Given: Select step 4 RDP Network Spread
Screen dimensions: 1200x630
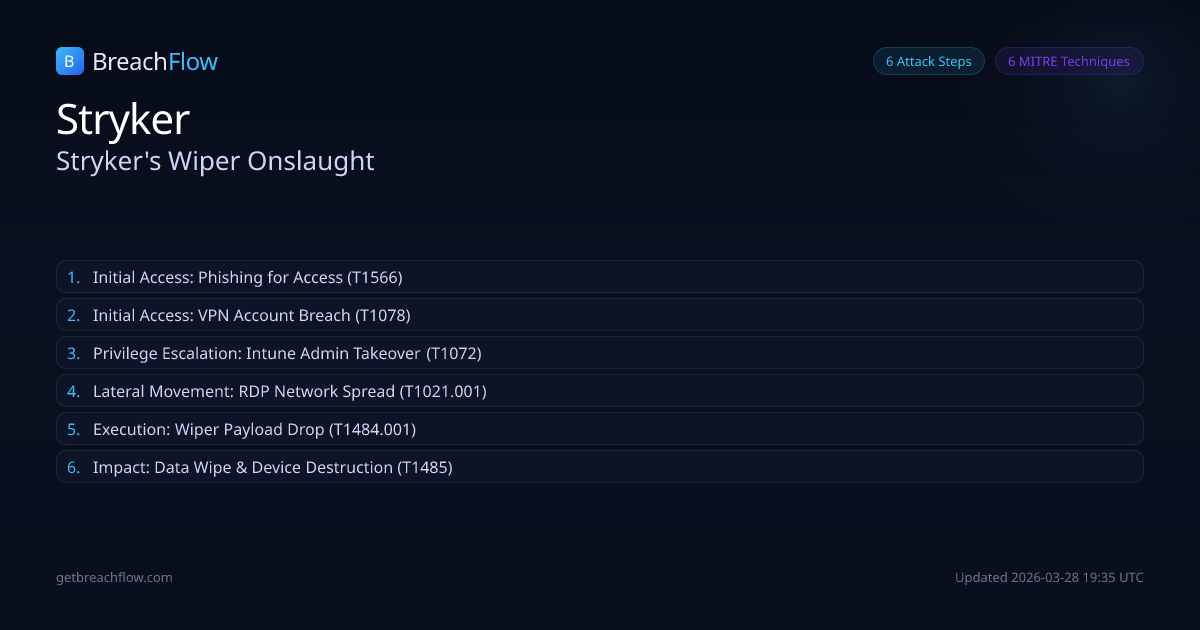Looking at the screenshot, I should [290, 391].
